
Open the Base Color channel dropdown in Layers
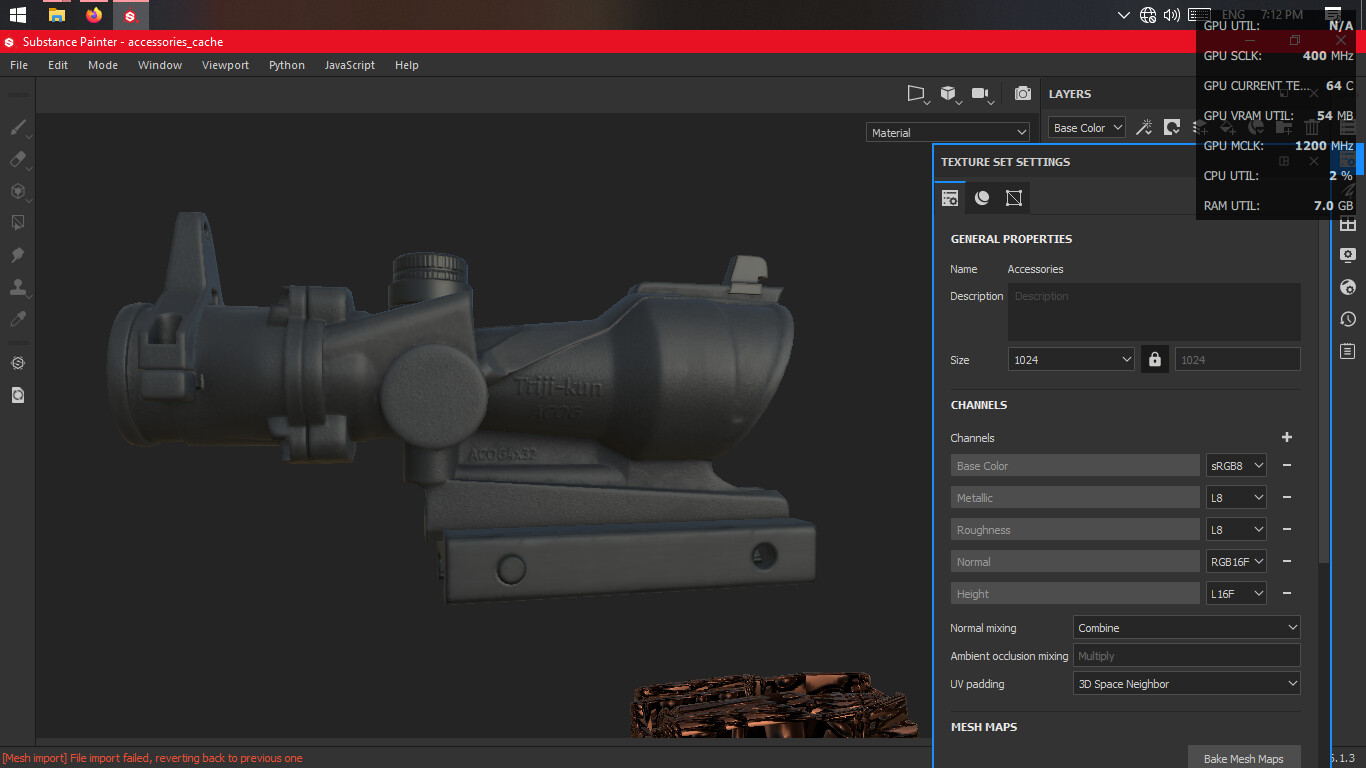[x=1086, y=127]
